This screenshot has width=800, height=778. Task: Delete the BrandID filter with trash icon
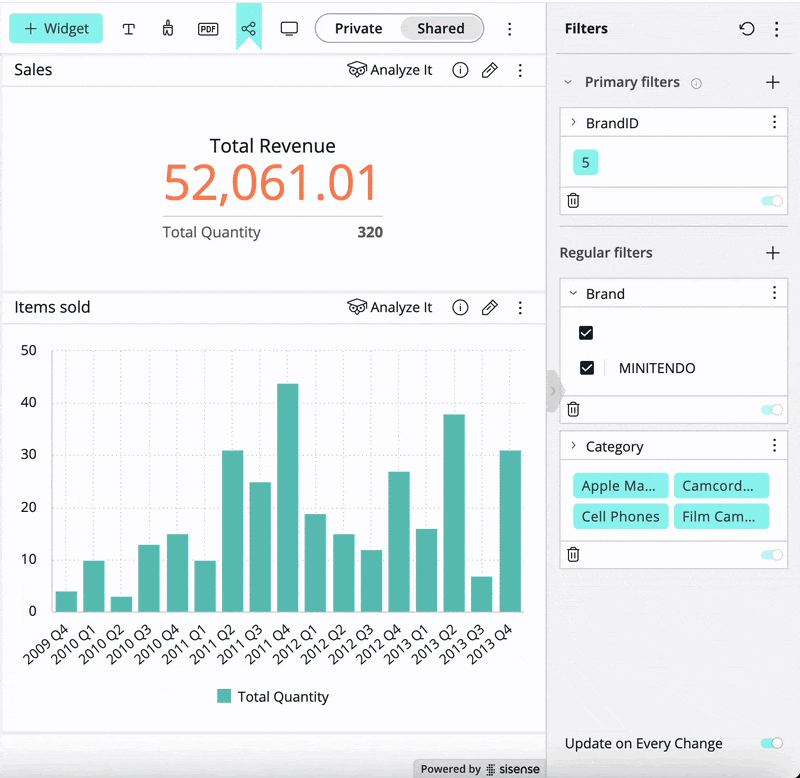(x=573, y=200)
